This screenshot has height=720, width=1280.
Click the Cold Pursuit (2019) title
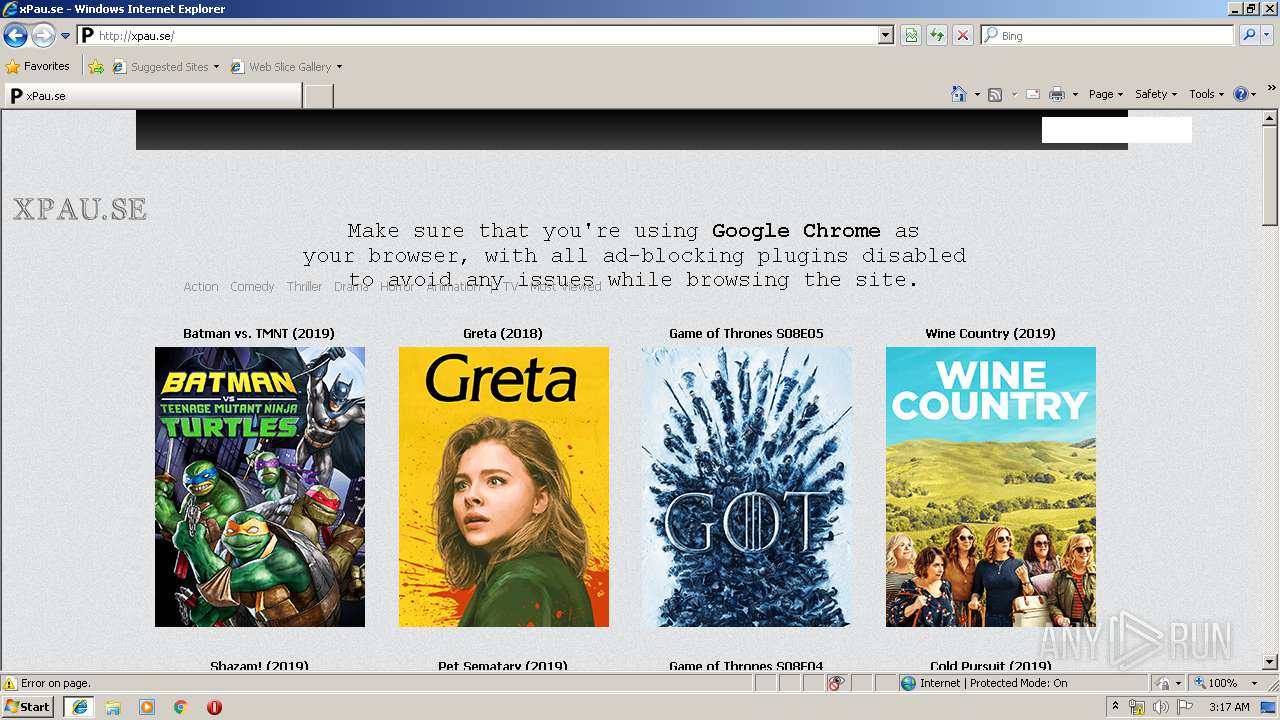click(x=991, y=665)
